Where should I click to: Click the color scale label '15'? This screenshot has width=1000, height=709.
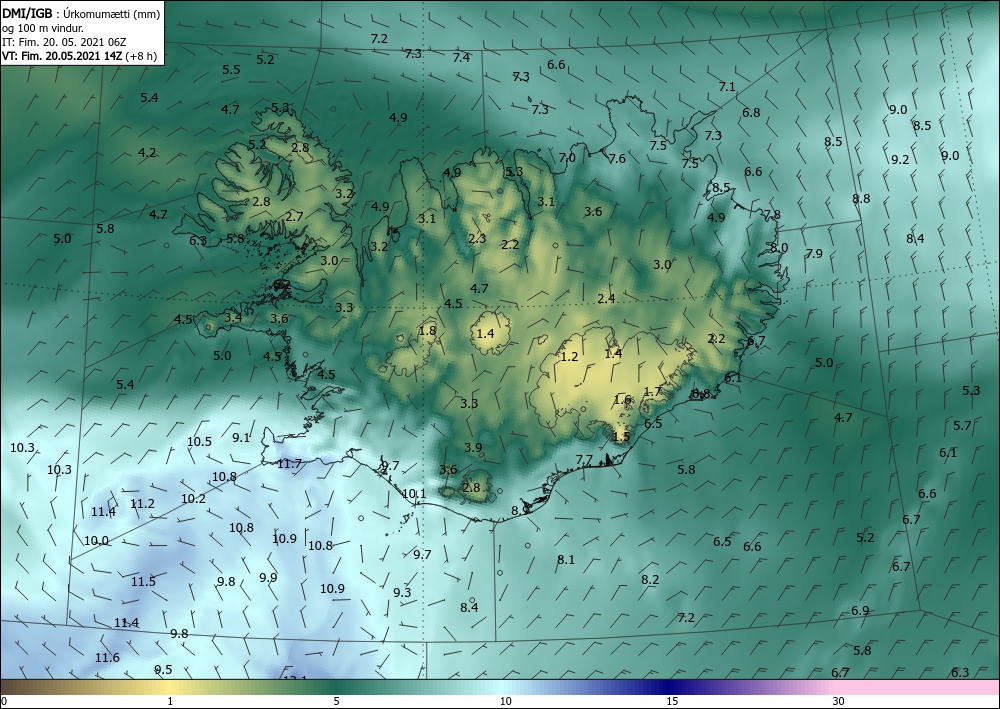pos(672,701)
